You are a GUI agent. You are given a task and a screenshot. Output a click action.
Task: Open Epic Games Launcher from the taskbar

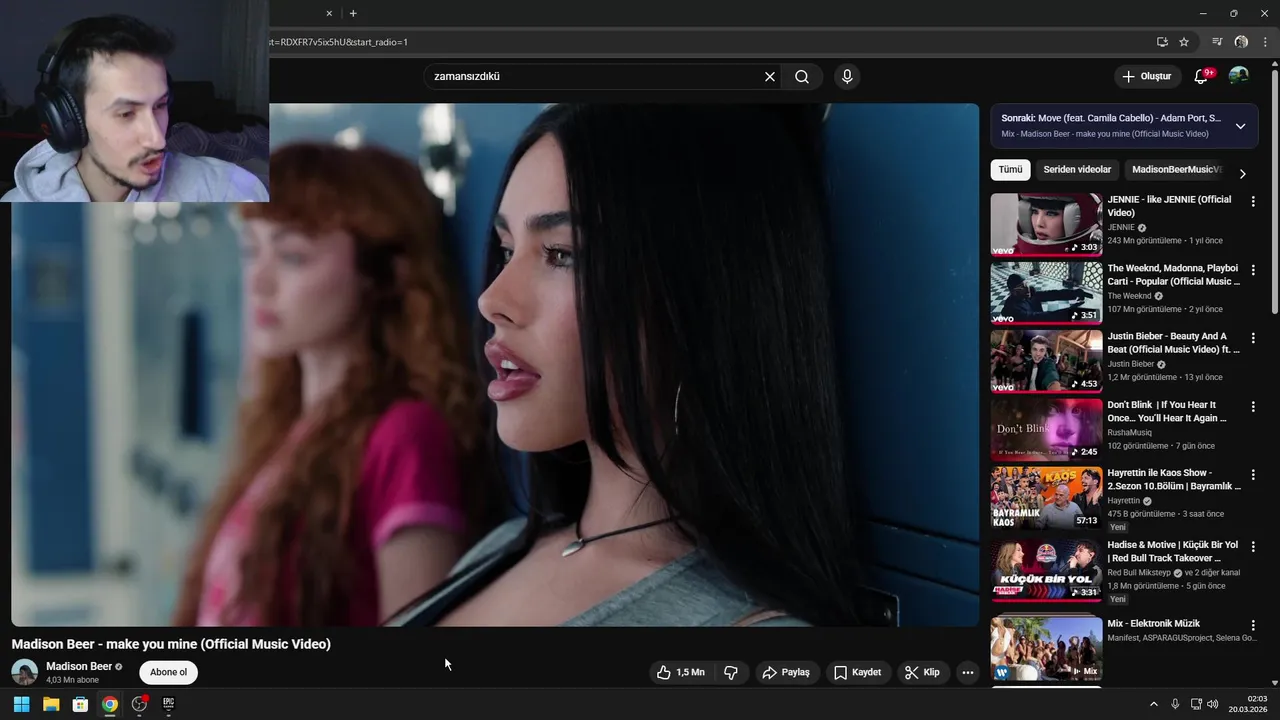[169, 704]
